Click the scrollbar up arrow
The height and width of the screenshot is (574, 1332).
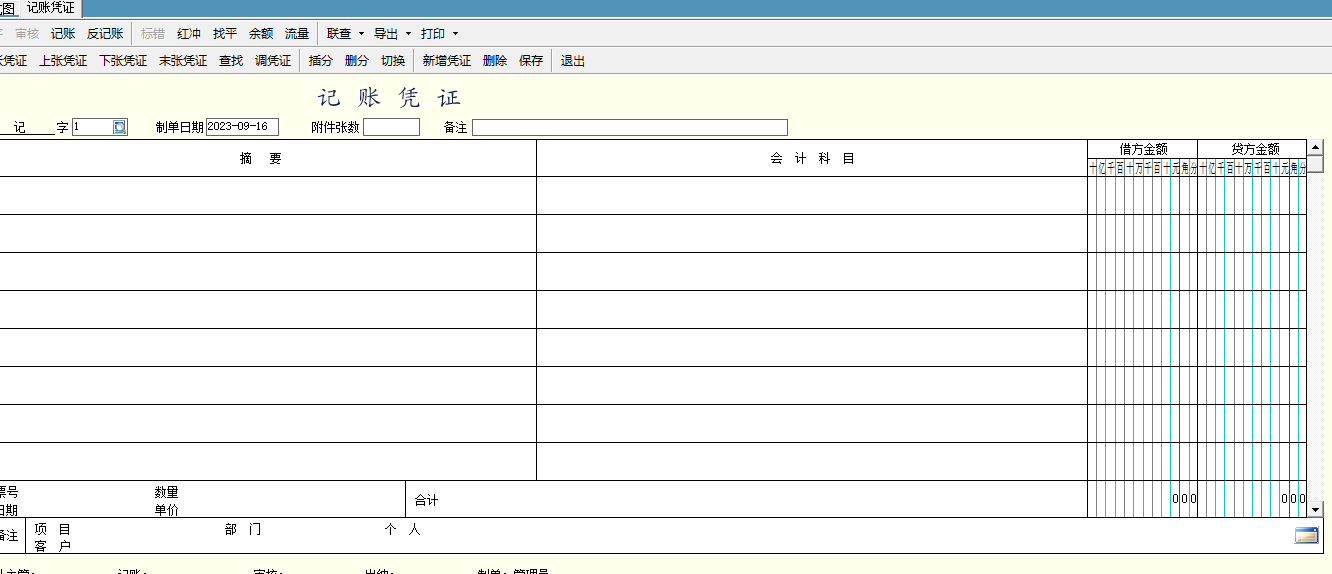click(x=1315, y=148)
